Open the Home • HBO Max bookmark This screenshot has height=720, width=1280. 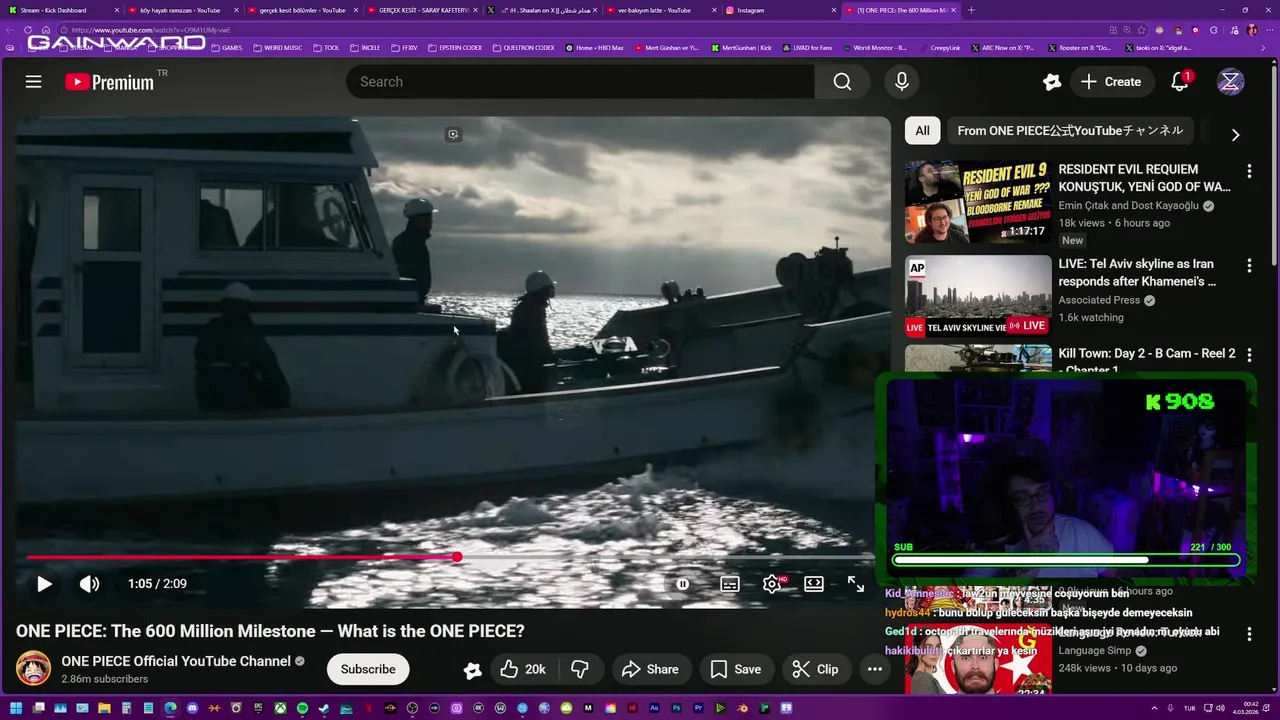pos(595,47)
